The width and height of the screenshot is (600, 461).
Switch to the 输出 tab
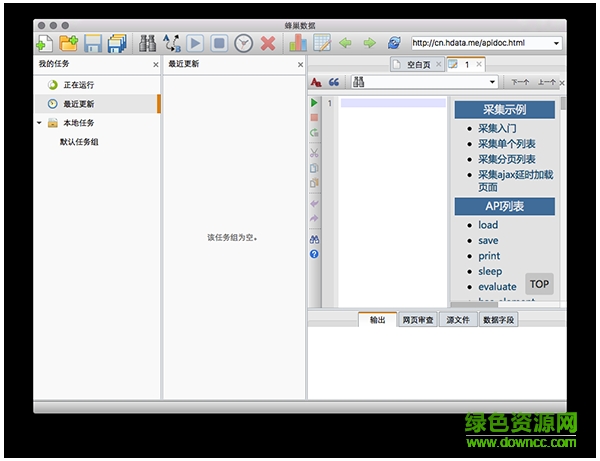click(377, 320)
